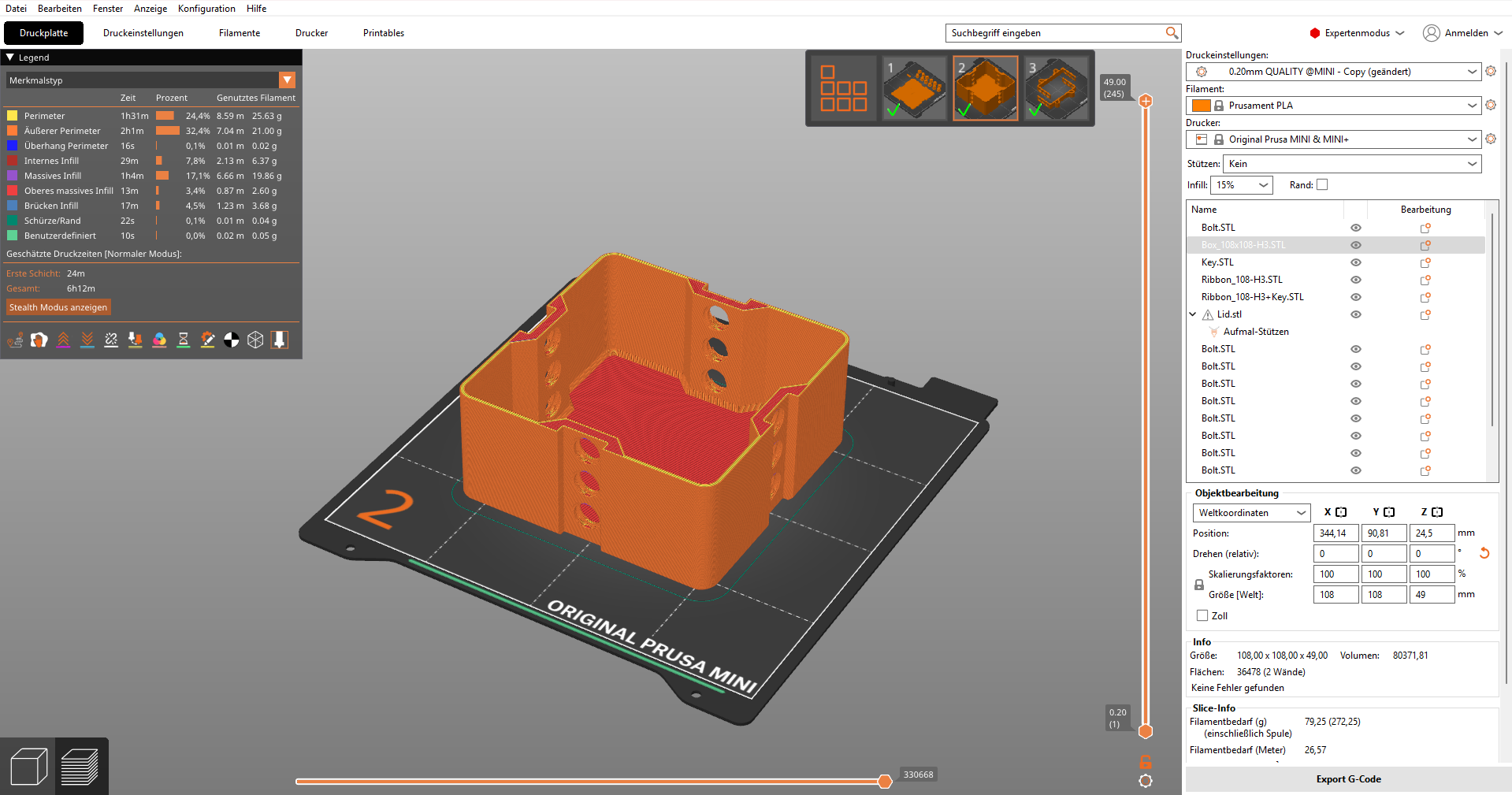This screenshot has width=1512, height=795.
Task: Switch to the Filamente tab
Action: [240, 33]
